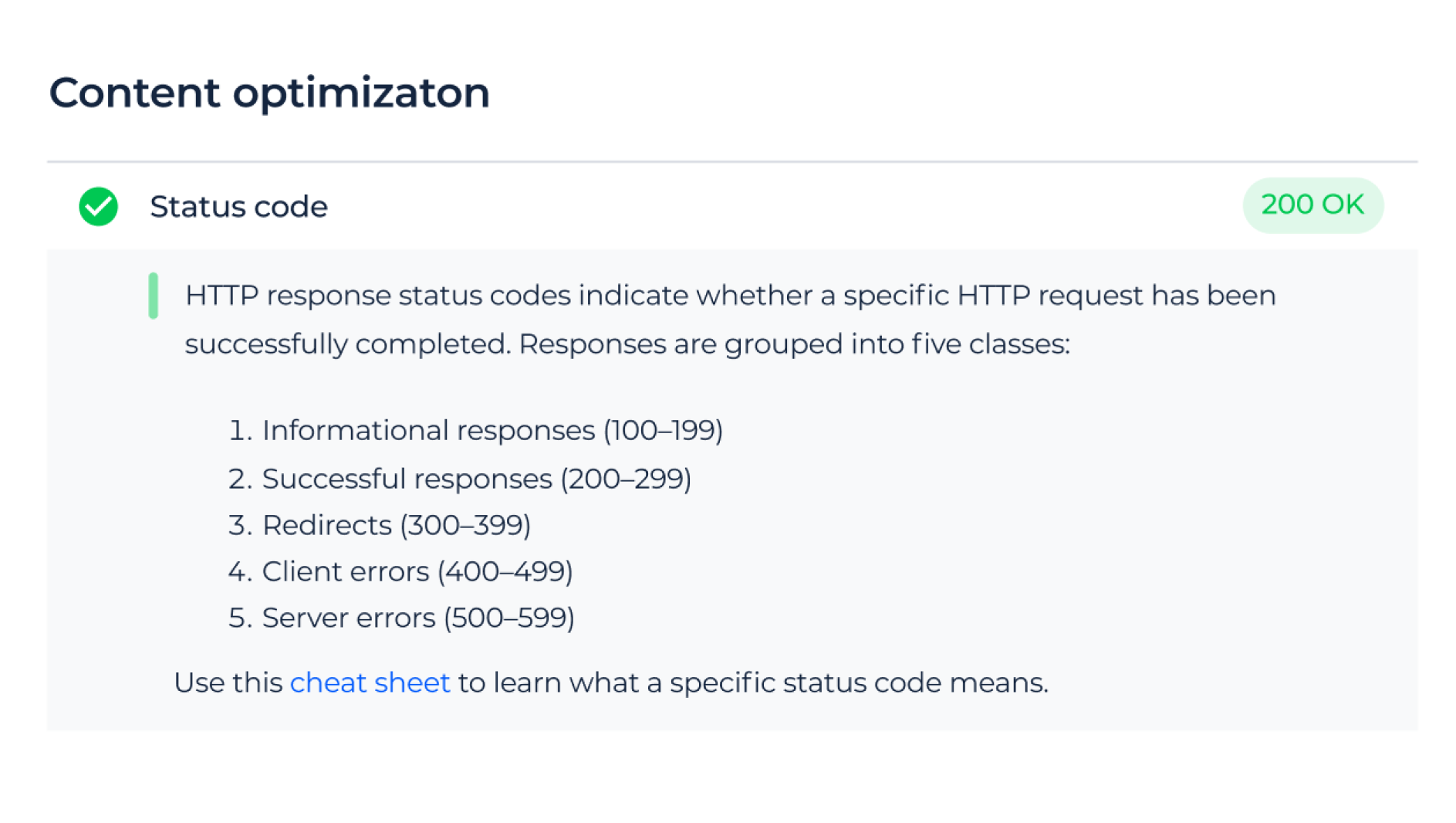Click the list number 2 marker
Viewport: 1456px width, 823px height.
pyautogui.click(x=240, y=479)
